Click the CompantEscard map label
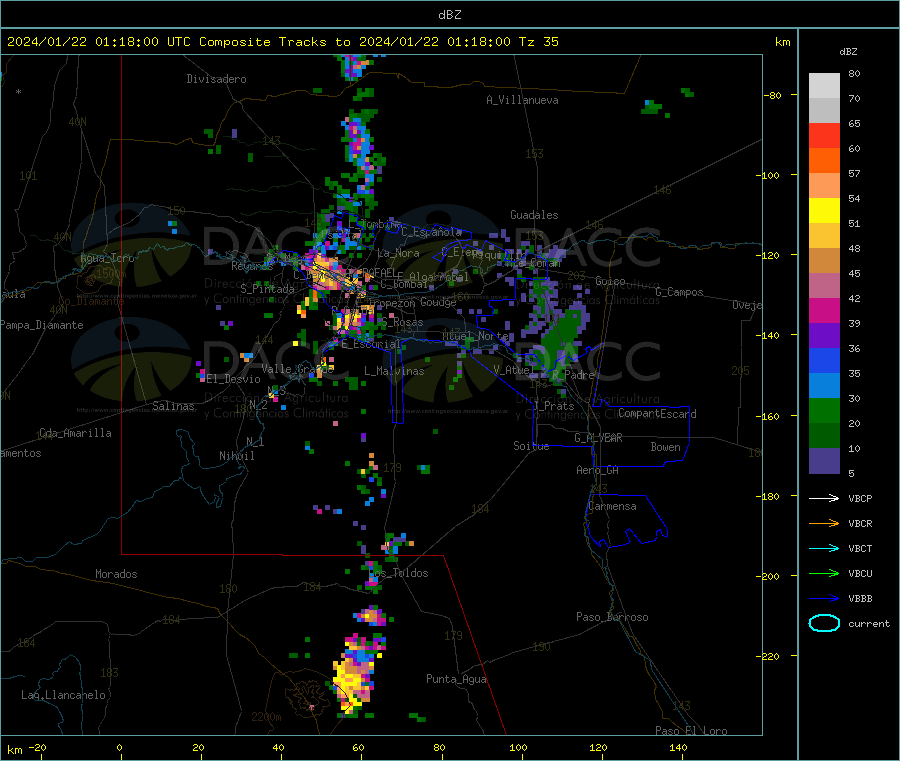Image resolution: width=900 pixels, height=761 pixels. 657,414
